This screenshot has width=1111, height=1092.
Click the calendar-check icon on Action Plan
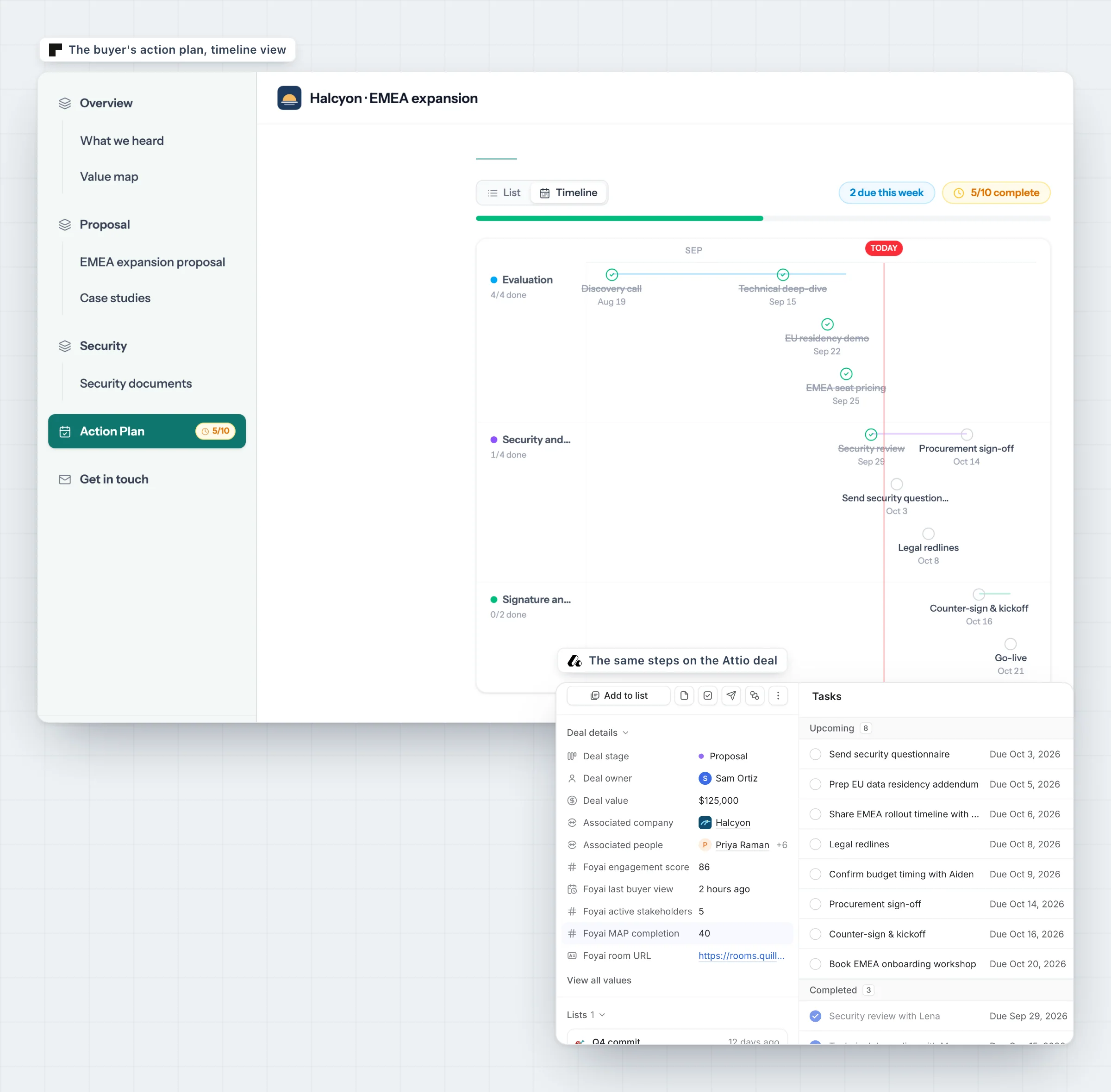[x=65, y=432]
